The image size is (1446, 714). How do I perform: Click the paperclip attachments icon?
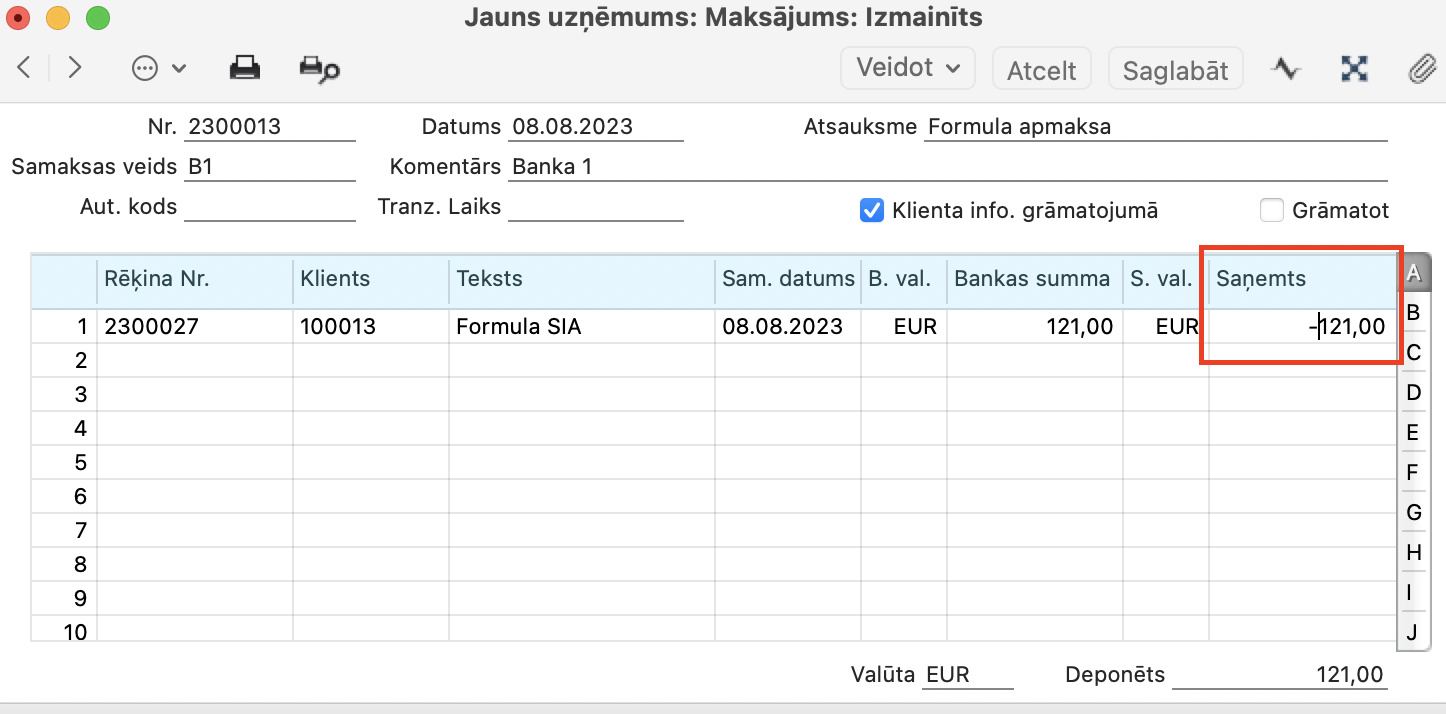(x=1420, y=68)
